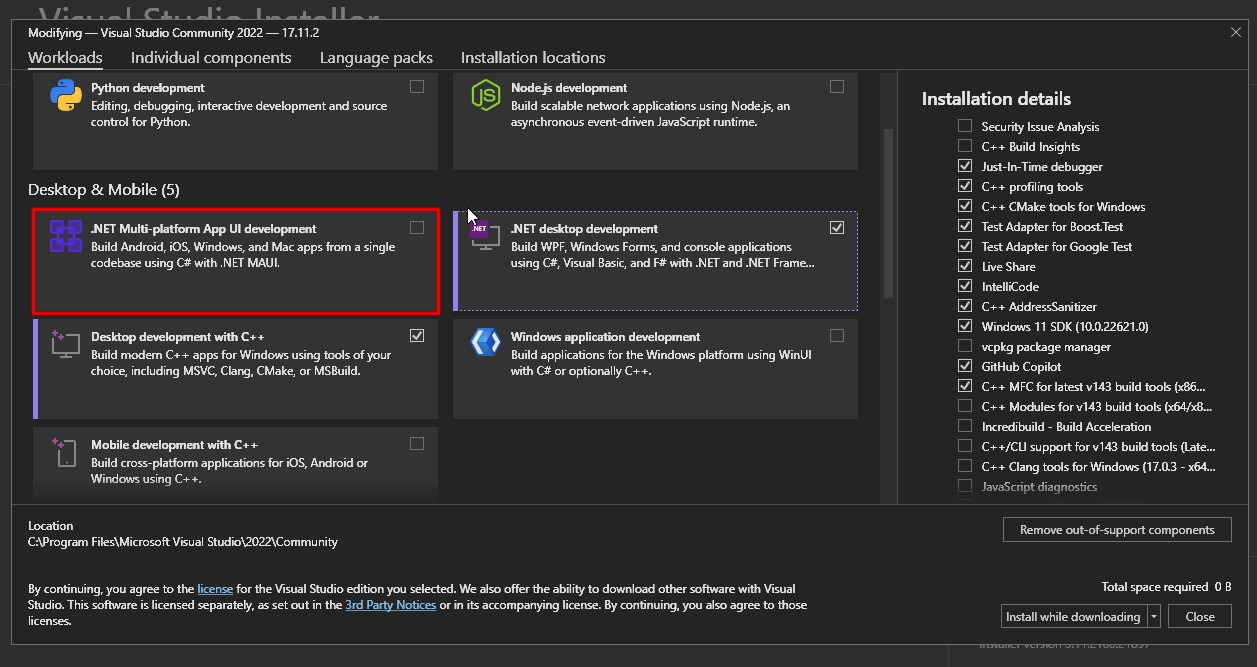The width and height of the screenshot is (1257, 667).
Task: Open the license link
Action: coord(215,589)
